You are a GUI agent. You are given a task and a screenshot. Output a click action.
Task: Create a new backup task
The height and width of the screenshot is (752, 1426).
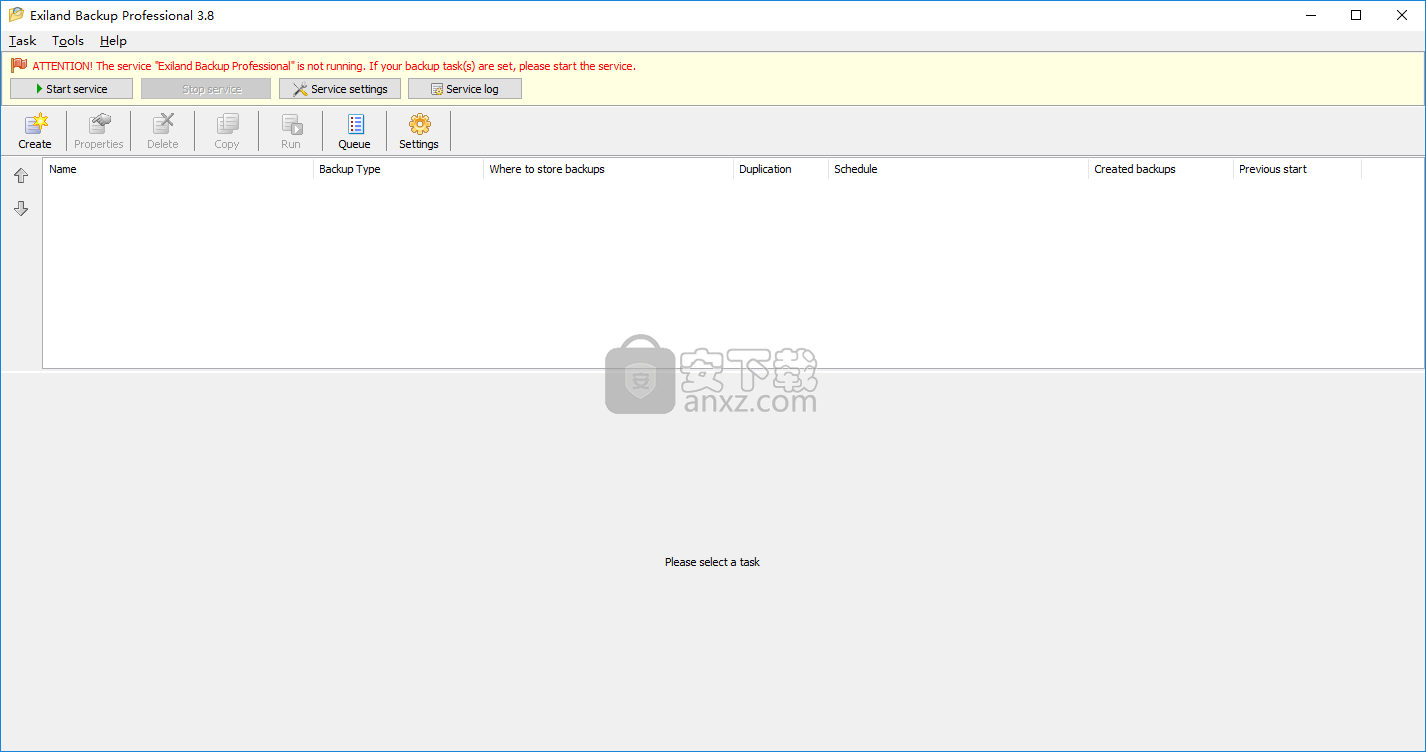(x=35, y=131)
